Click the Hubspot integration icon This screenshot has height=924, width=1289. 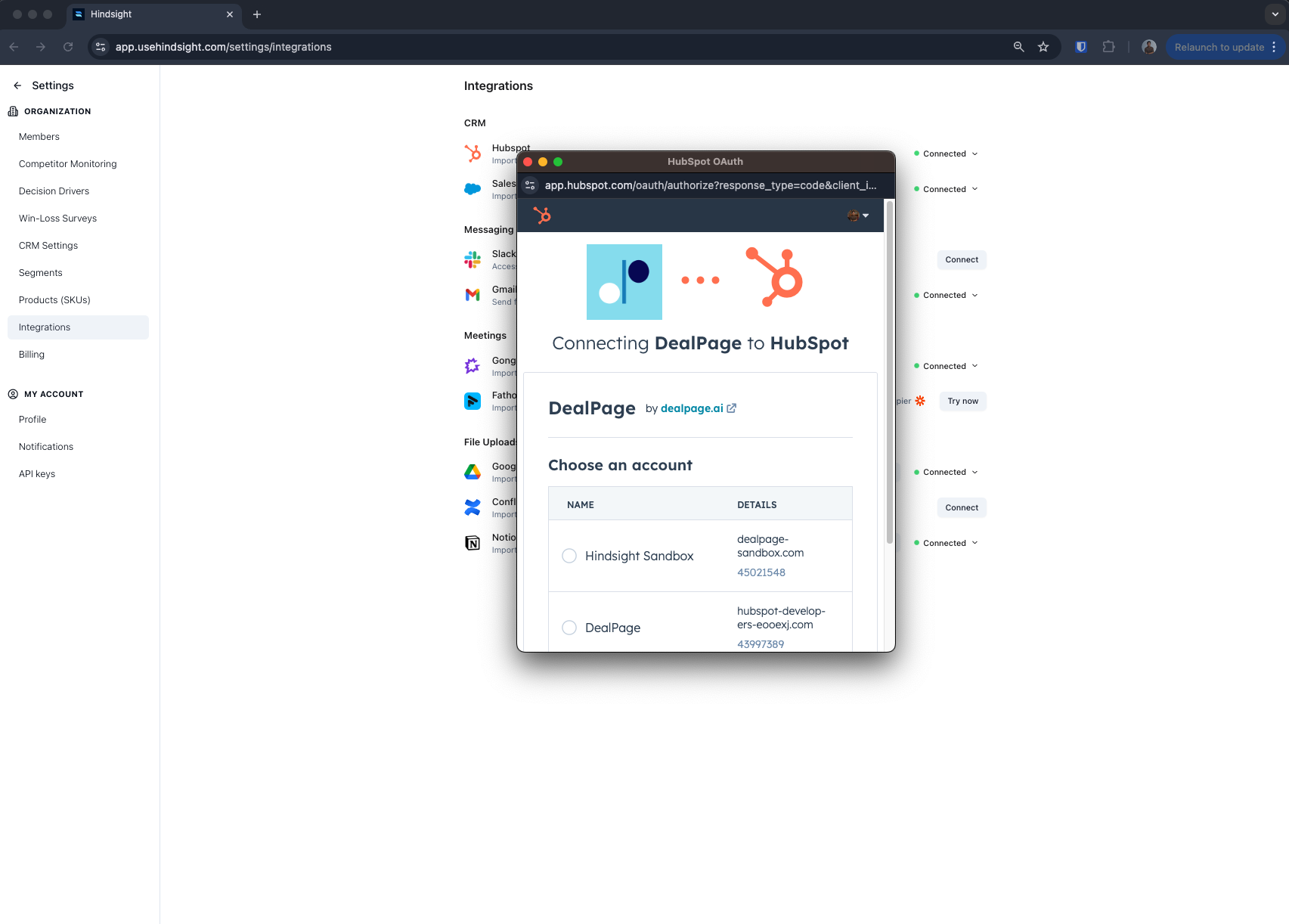pos(473,153)
